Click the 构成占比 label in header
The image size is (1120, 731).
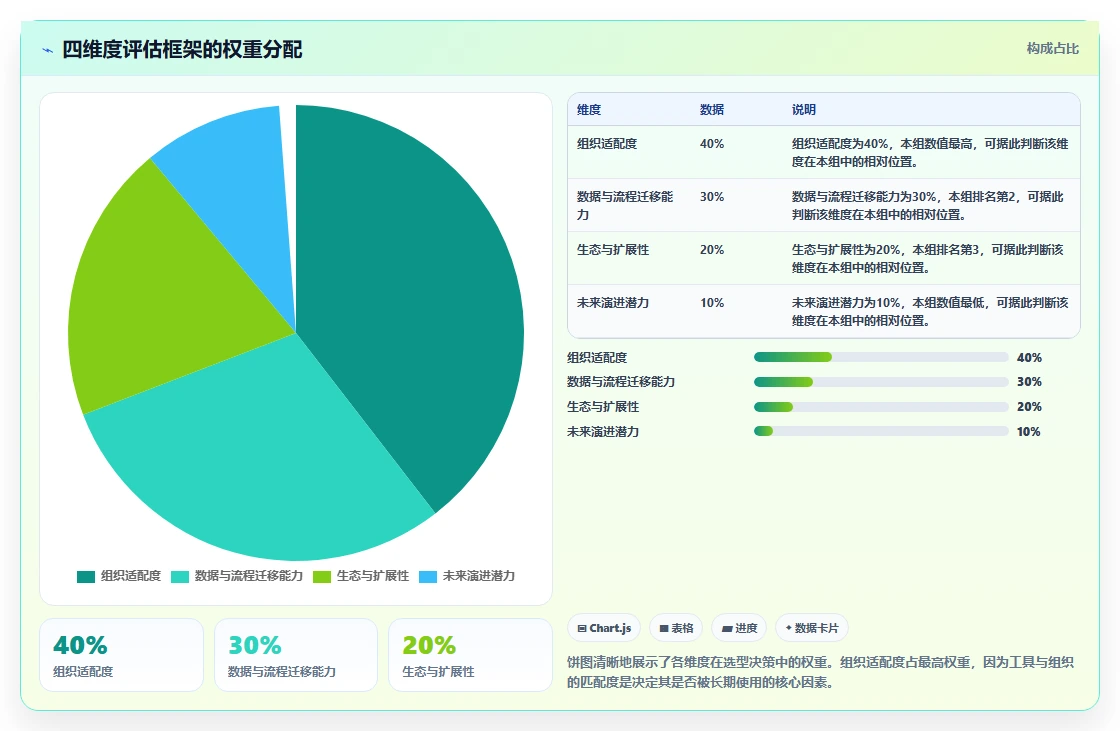(1052, 49)
